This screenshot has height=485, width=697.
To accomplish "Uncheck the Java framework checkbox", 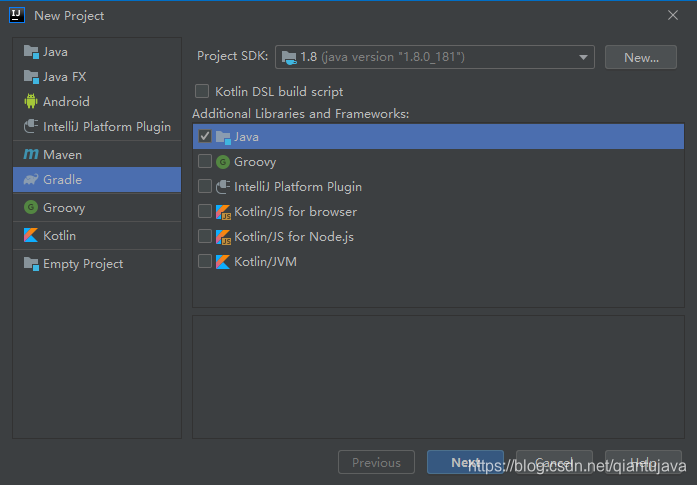I will pos(205,136).
